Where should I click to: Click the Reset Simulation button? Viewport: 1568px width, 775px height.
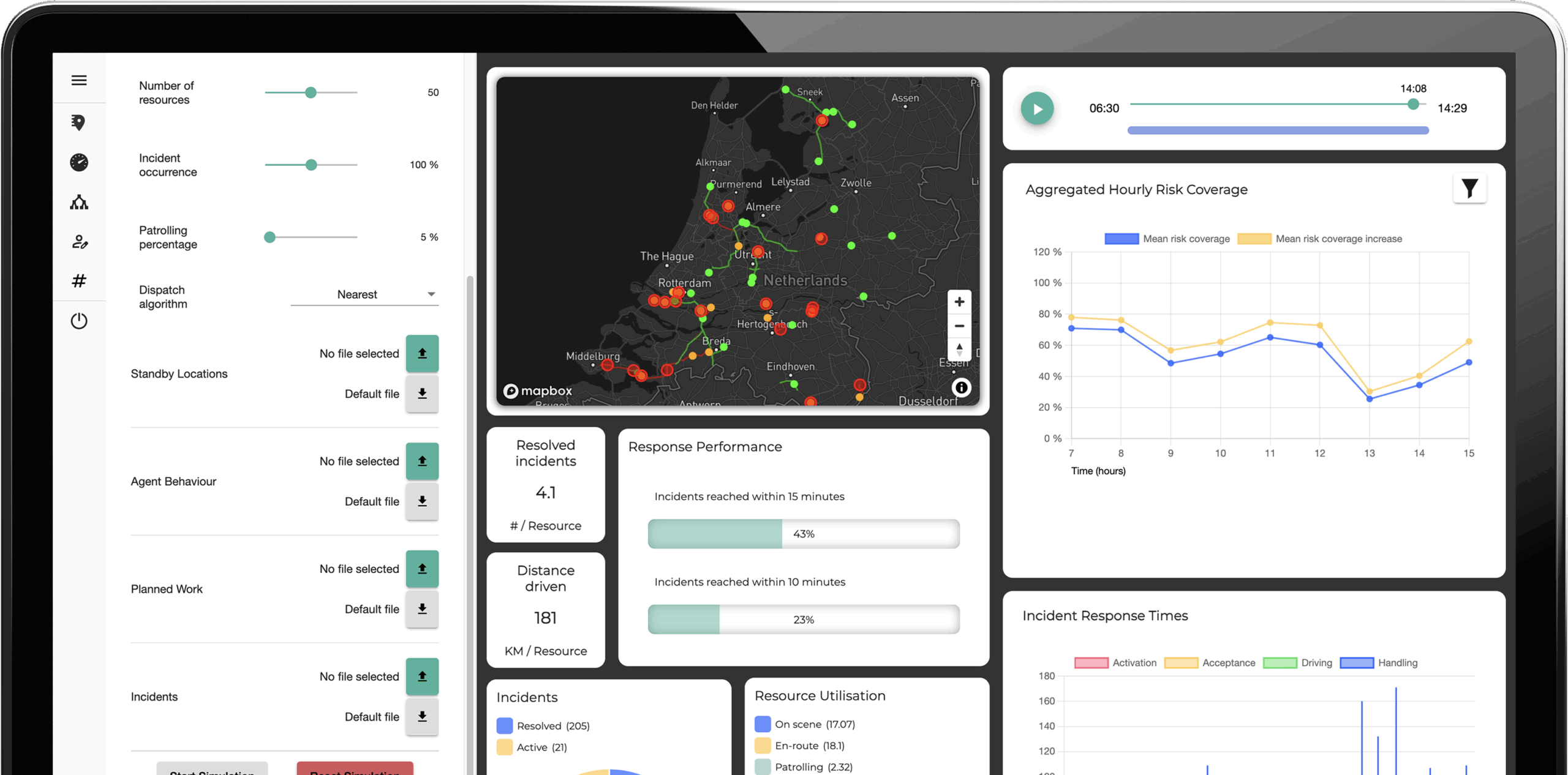pyautogui.click(x=355, y=769)
